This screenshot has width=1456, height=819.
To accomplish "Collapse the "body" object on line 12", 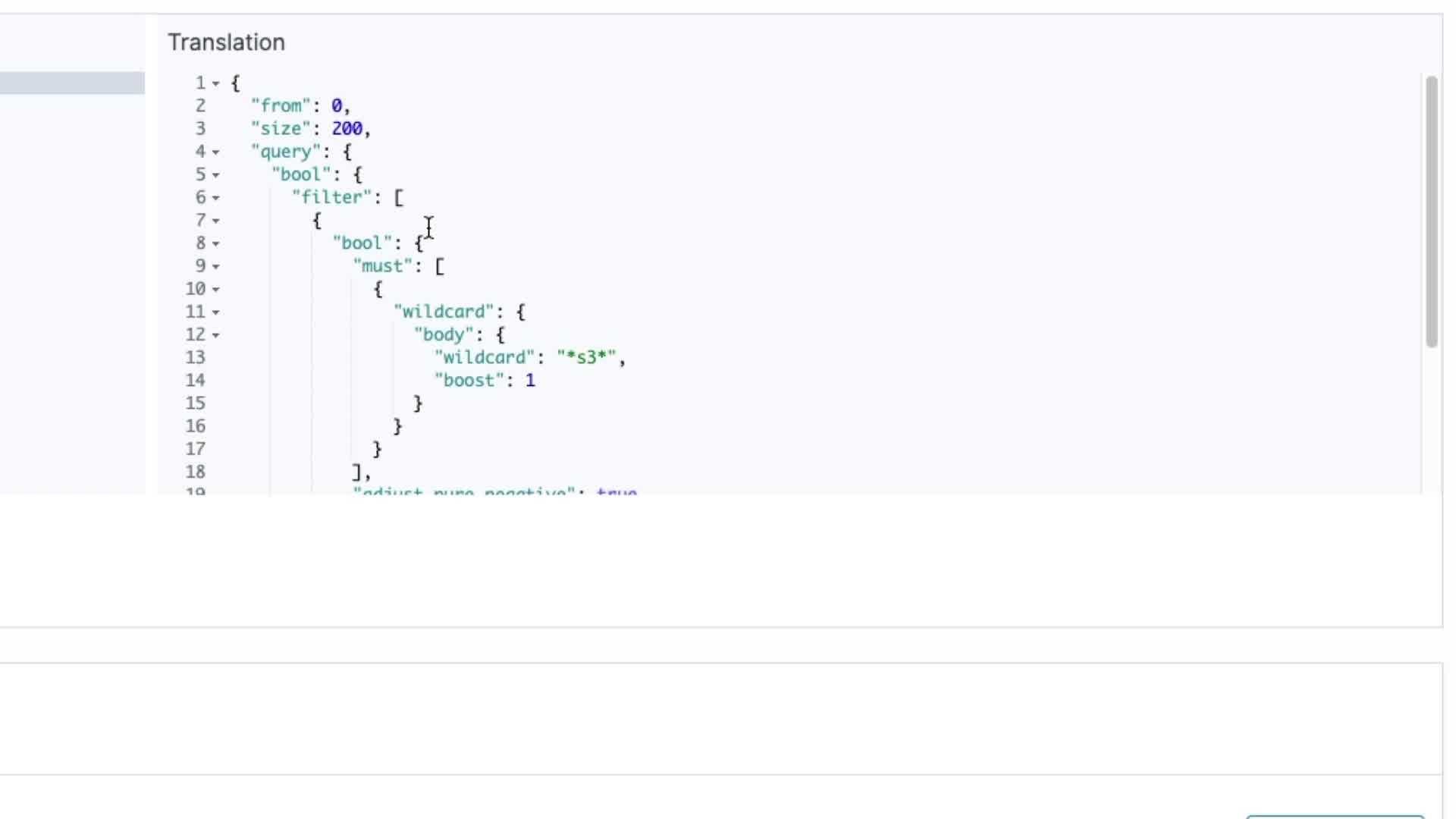I will click(216, 335).
